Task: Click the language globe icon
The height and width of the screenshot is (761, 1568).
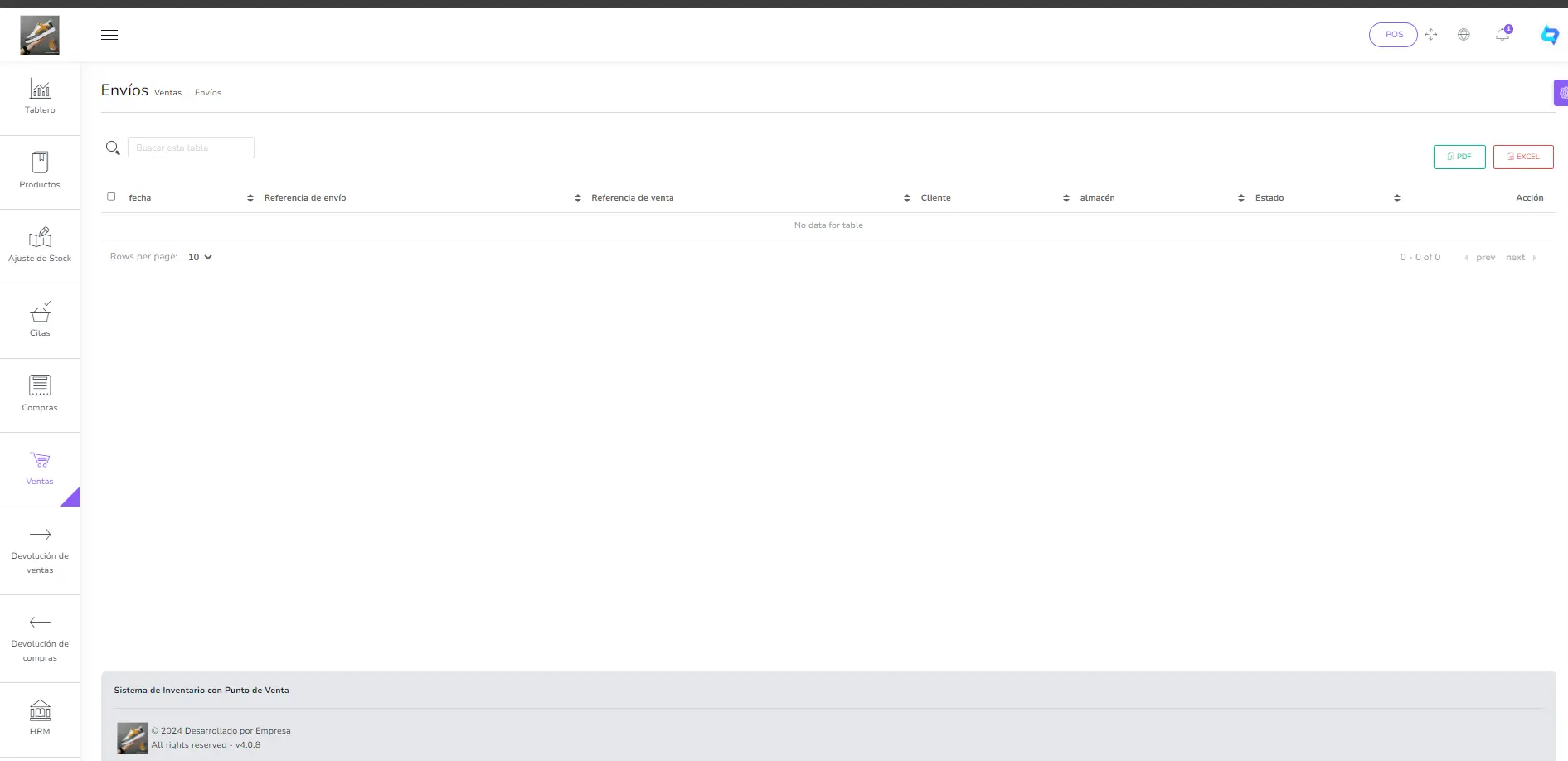Action: 1464,35
